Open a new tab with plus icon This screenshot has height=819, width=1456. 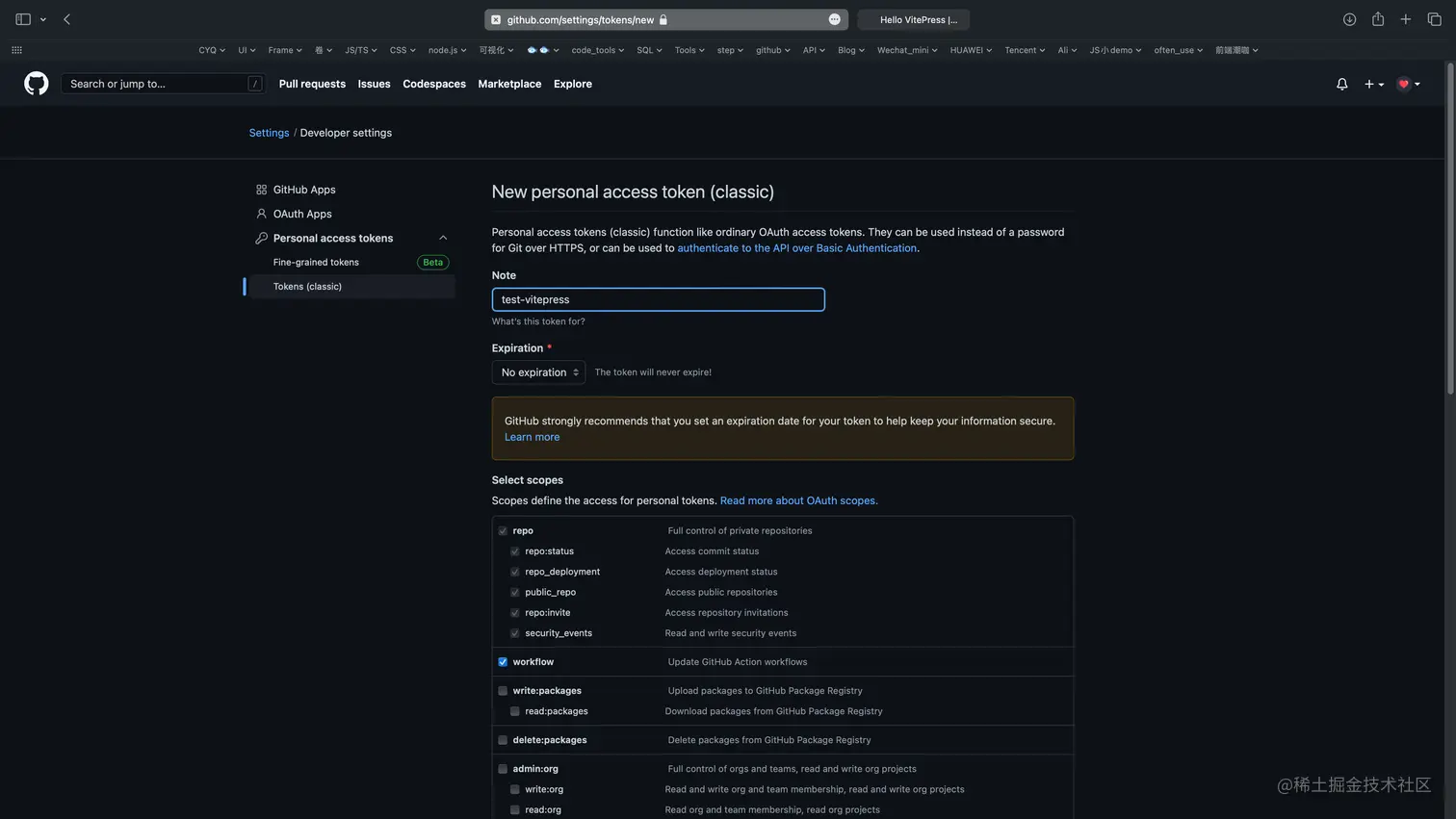click(1406, 19)
